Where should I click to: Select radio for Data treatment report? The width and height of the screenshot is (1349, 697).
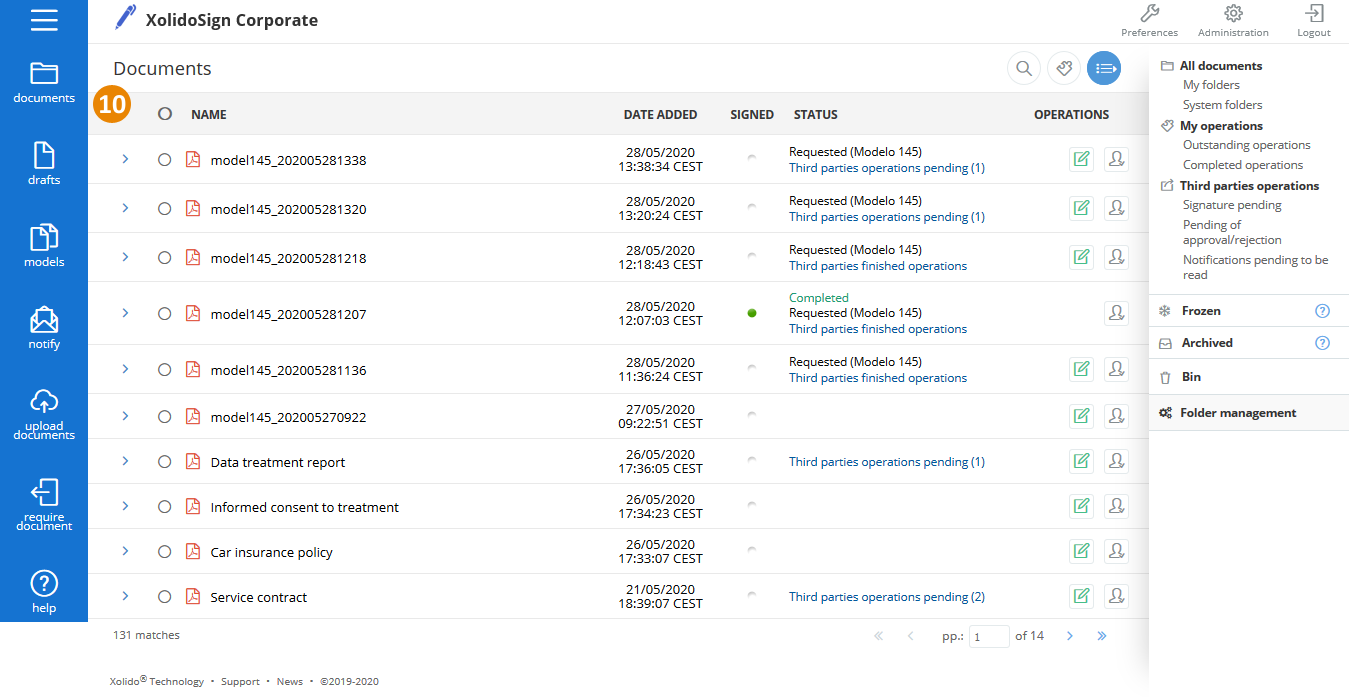point(165,462)
